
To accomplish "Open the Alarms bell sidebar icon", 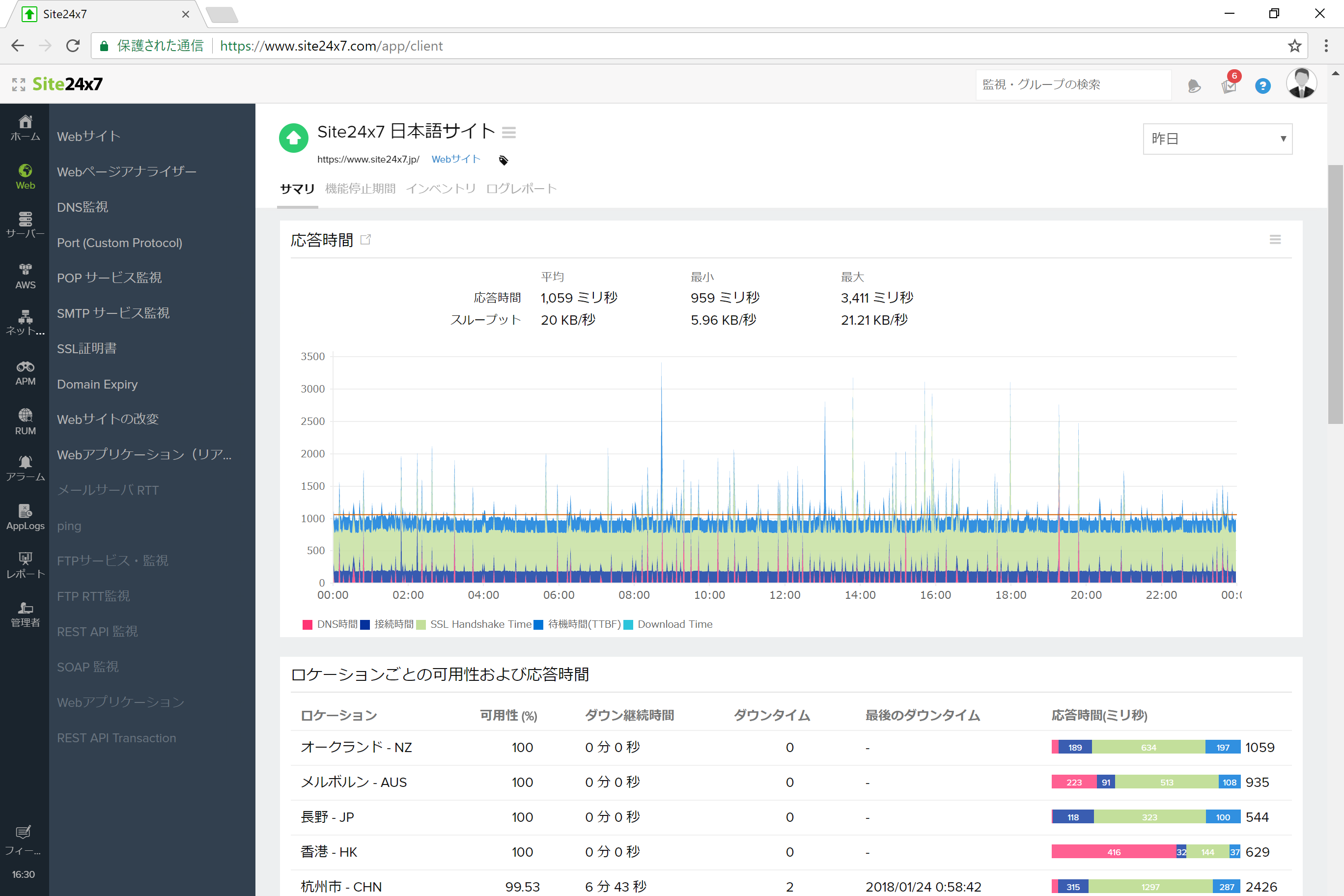I will [x=25, y=467].
